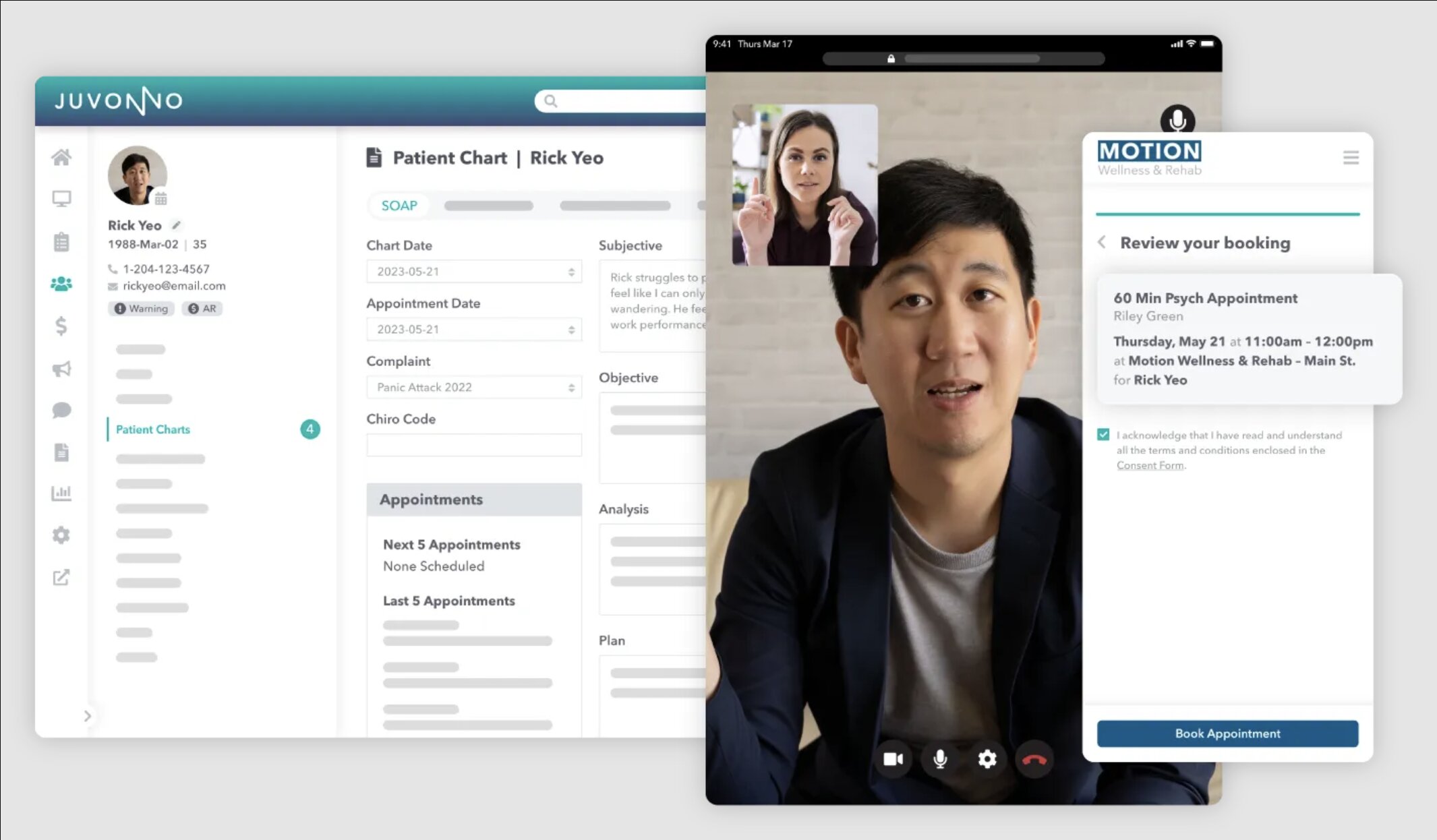Viewport: 1437px width, 840px height.
Task: Expand the sidebar with bottom chevron
Action: [x=87, y=716]
